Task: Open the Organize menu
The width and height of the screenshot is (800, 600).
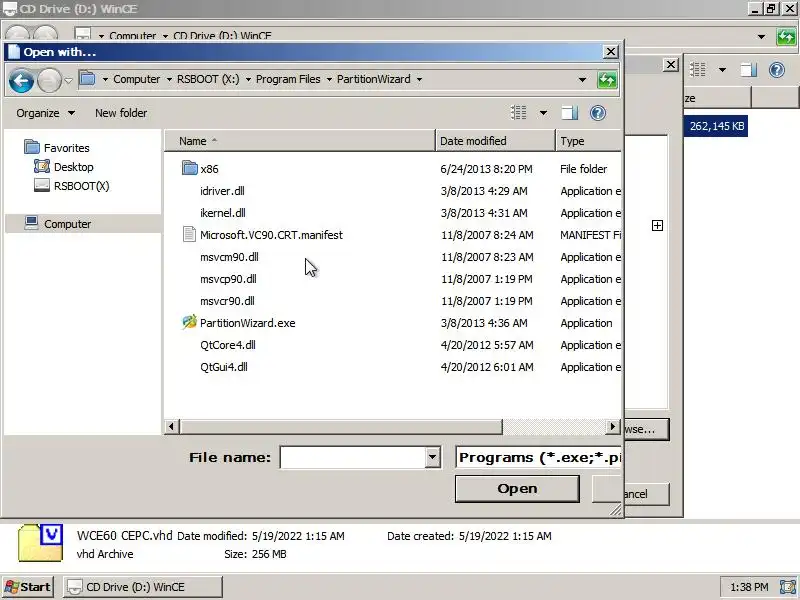Action: pyautogui.click(x=45, y=113)
